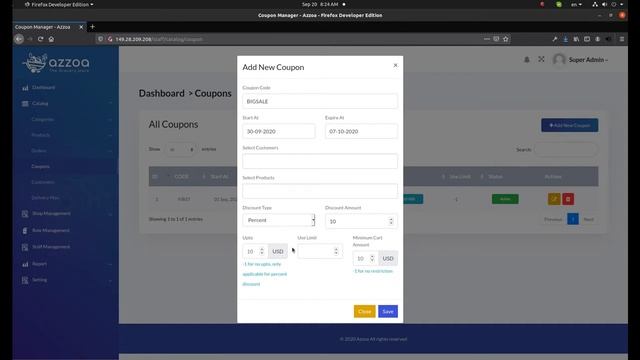The height and width of the screenshot is (360, 640).
Task: Sort table by CODE column
Action: point(181,177)
